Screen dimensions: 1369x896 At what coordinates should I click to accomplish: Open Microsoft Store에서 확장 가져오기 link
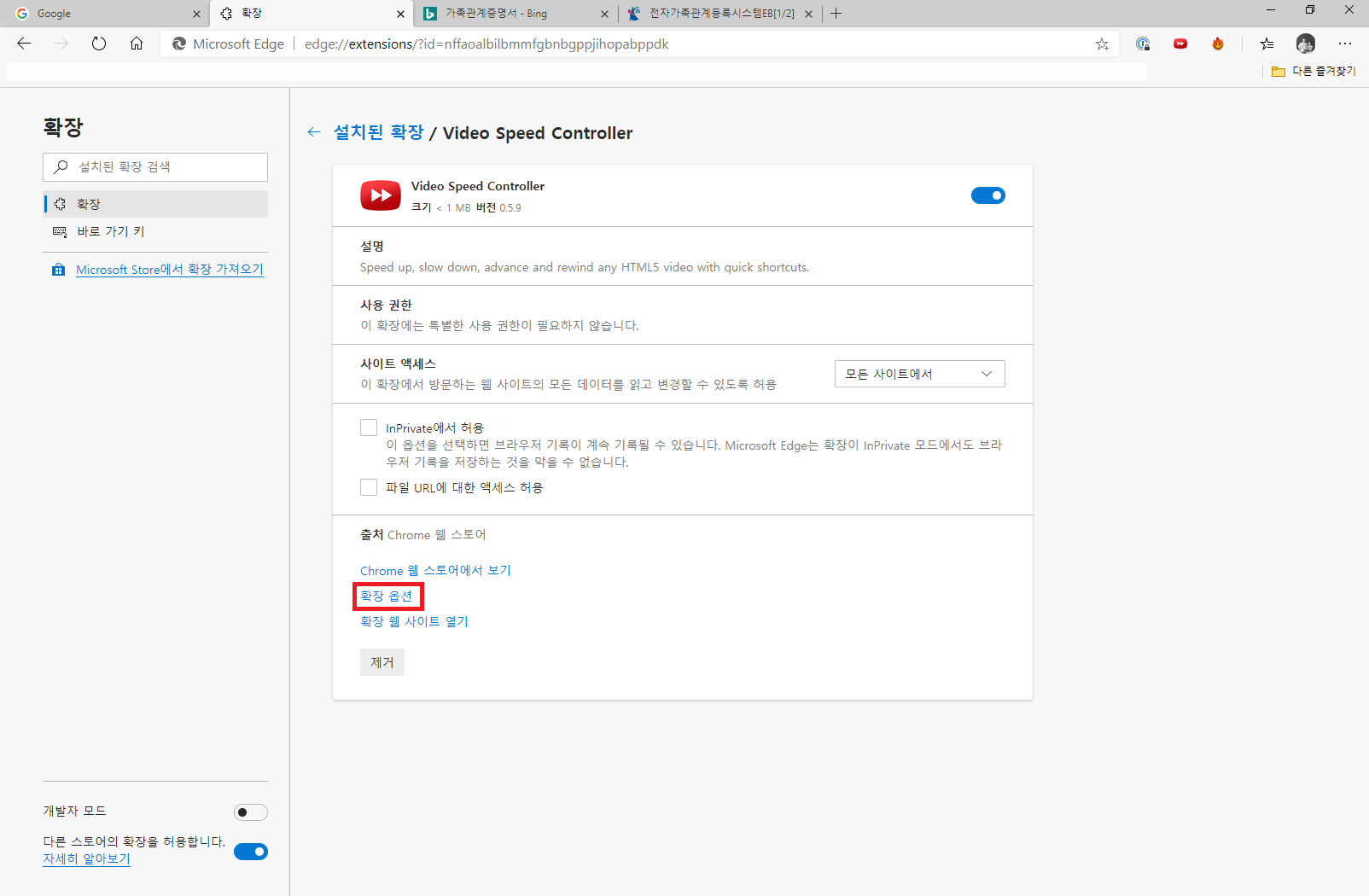coord(170,270)
